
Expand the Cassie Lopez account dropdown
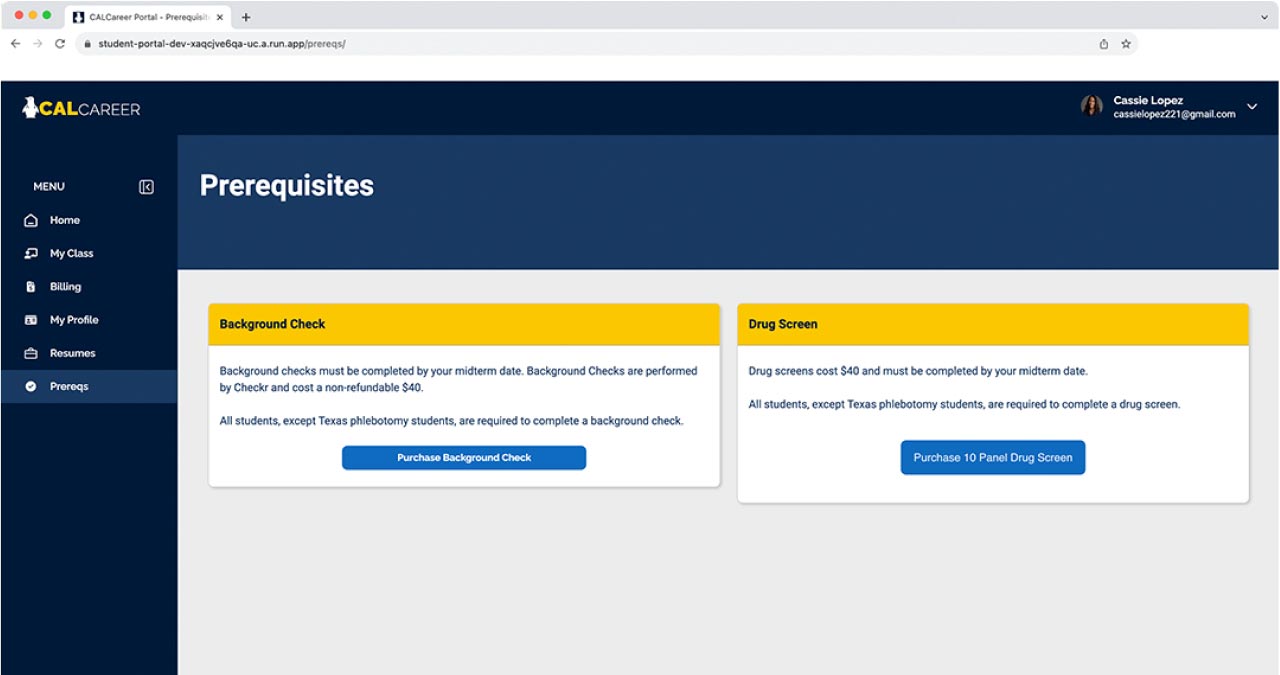coord(1252,107)
